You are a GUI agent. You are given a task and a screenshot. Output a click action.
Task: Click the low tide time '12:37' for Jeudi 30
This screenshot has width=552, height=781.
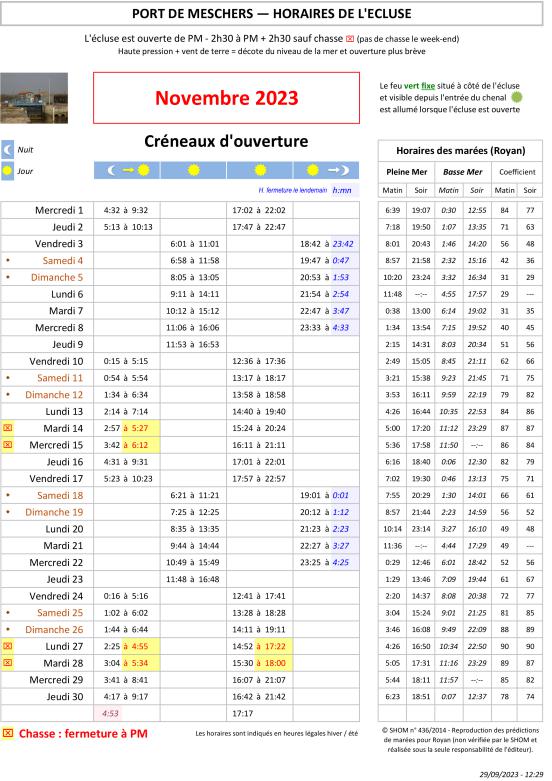click(477, 697)
